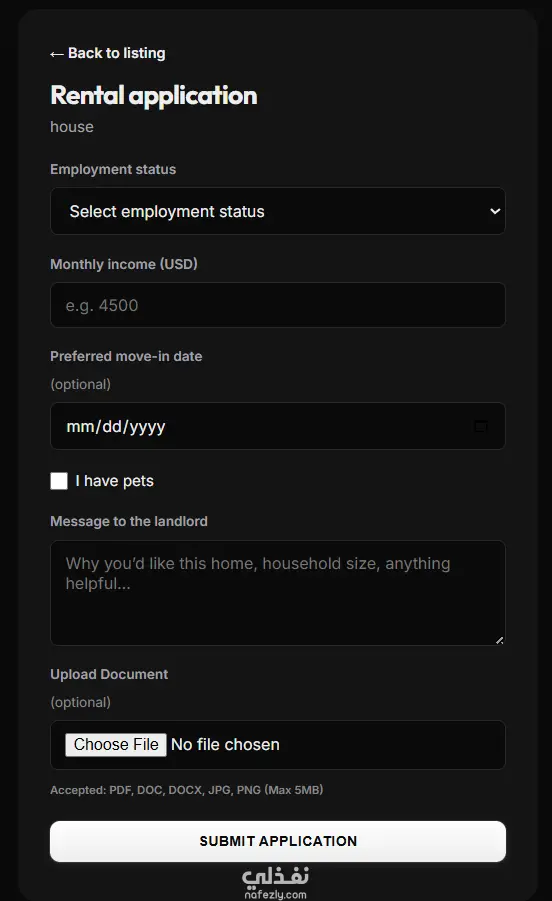Click the textarea resize grip corner
This screenshot has height=901, width=552.
click(499, 640)
